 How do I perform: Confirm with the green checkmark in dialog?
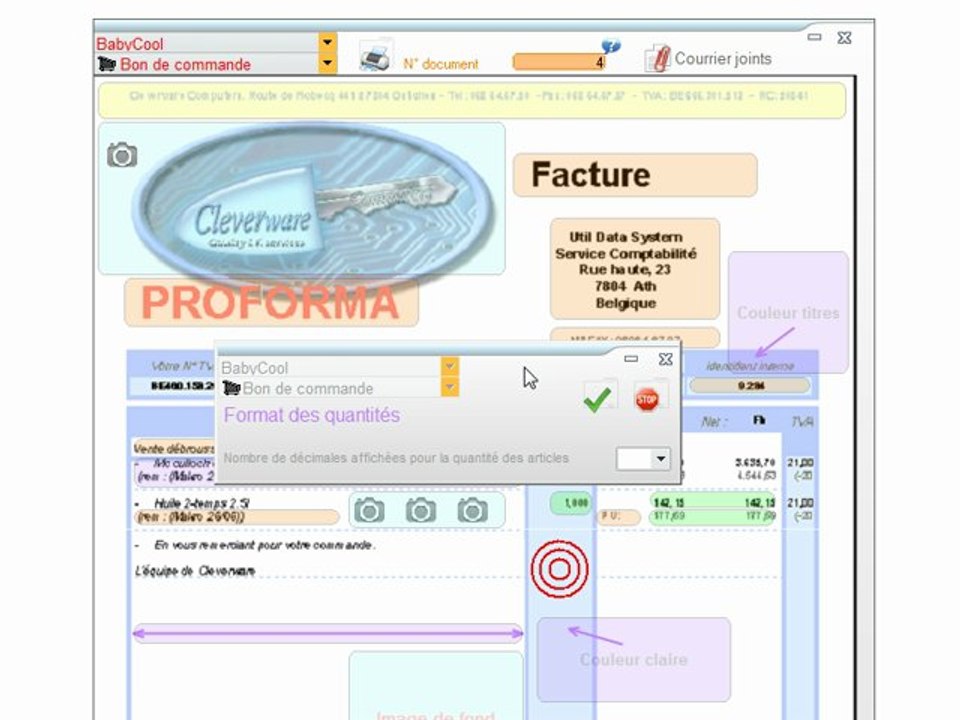(x=598, y=399)
